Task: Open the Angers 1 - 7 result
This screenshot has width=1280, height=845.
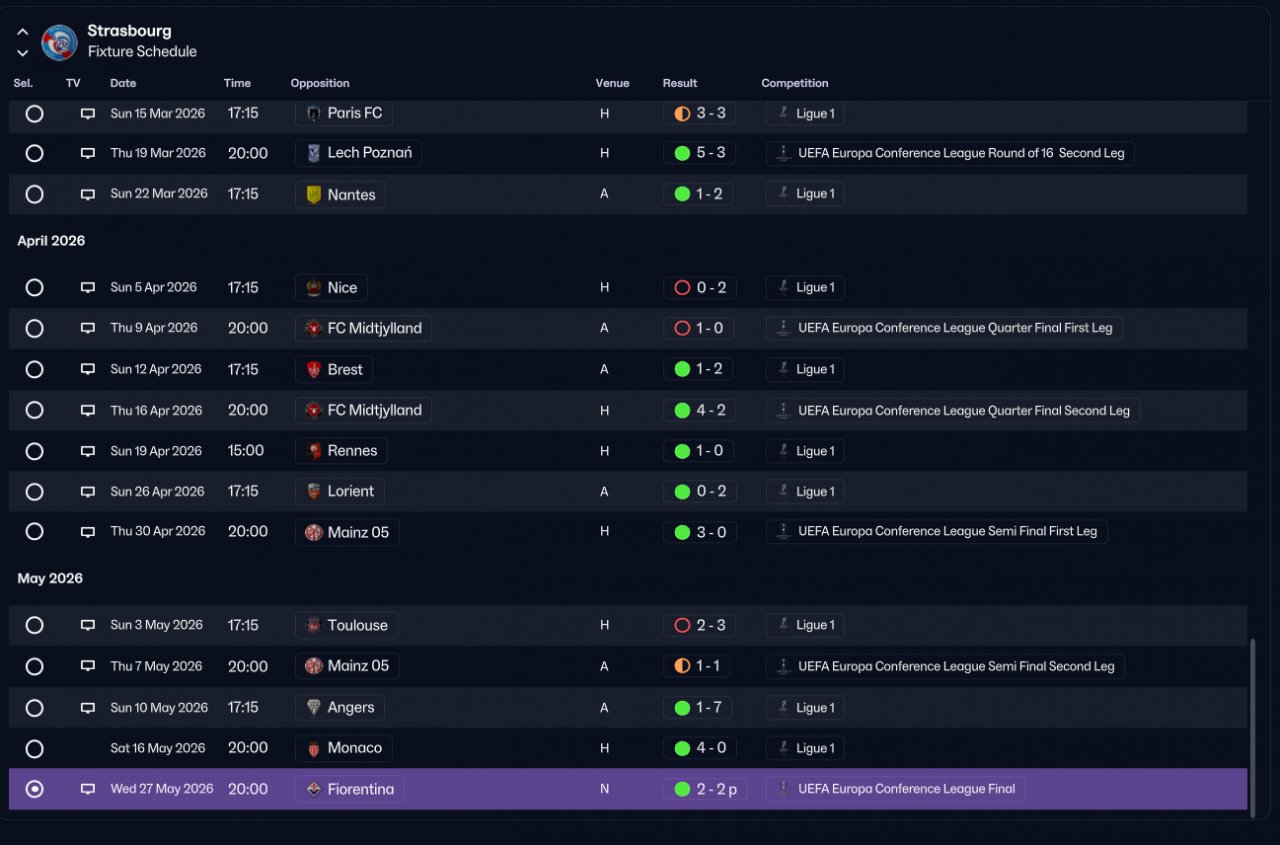Action: [x=698, y=708]
